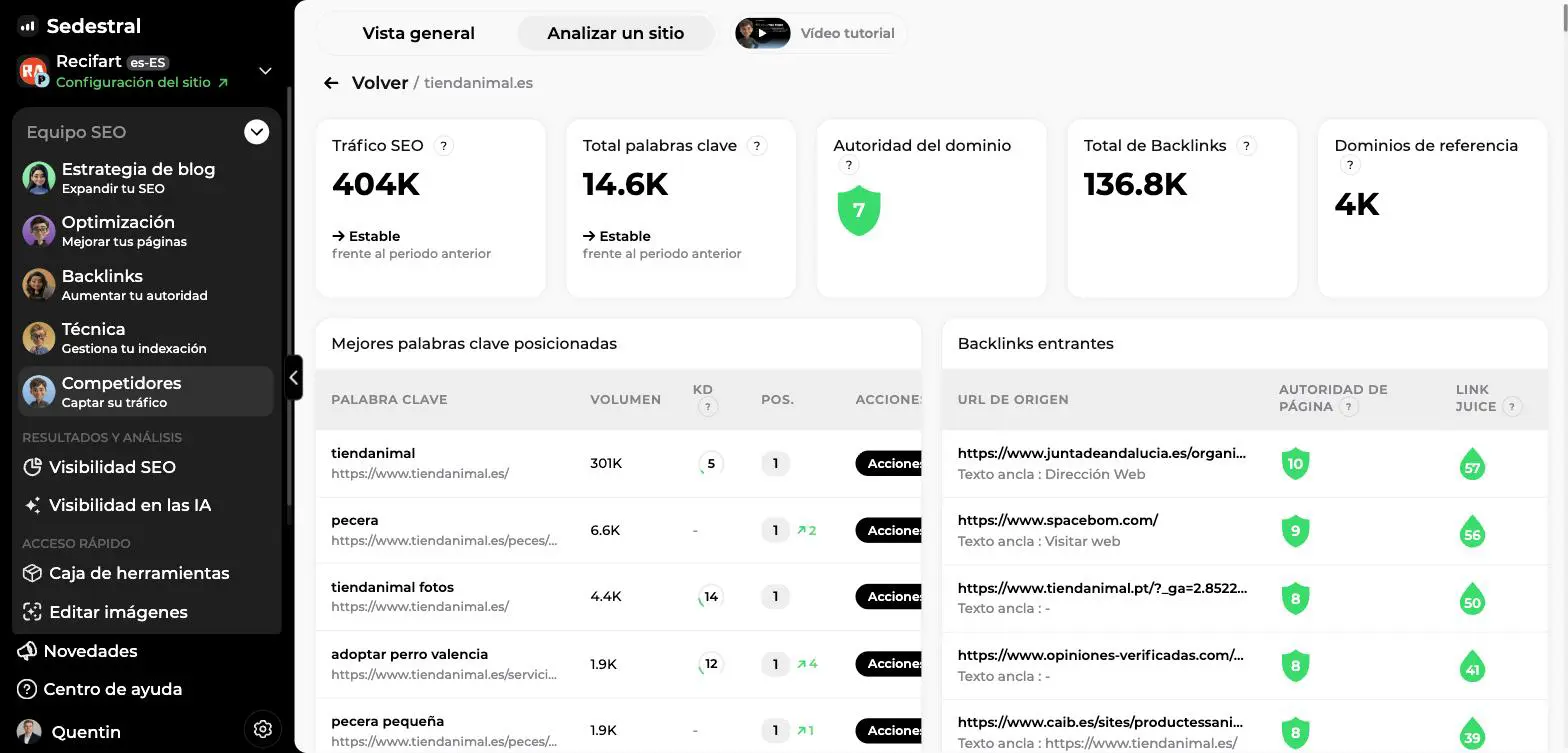Open Acciones for pecera keyword

(888, 530)
